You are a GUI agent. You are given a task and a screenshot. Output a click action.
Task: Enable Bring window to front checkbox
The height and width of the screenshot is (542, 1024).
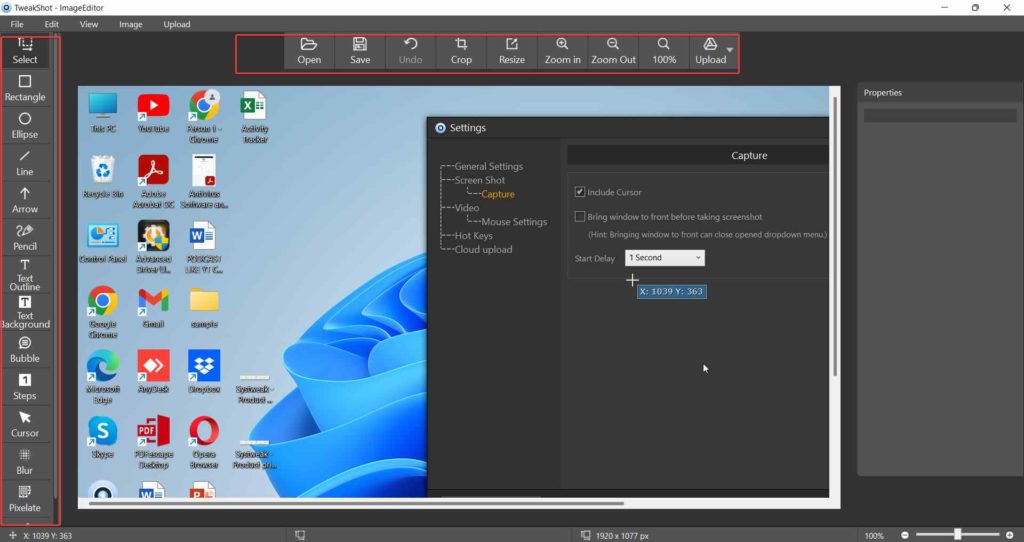click(579, 216)
